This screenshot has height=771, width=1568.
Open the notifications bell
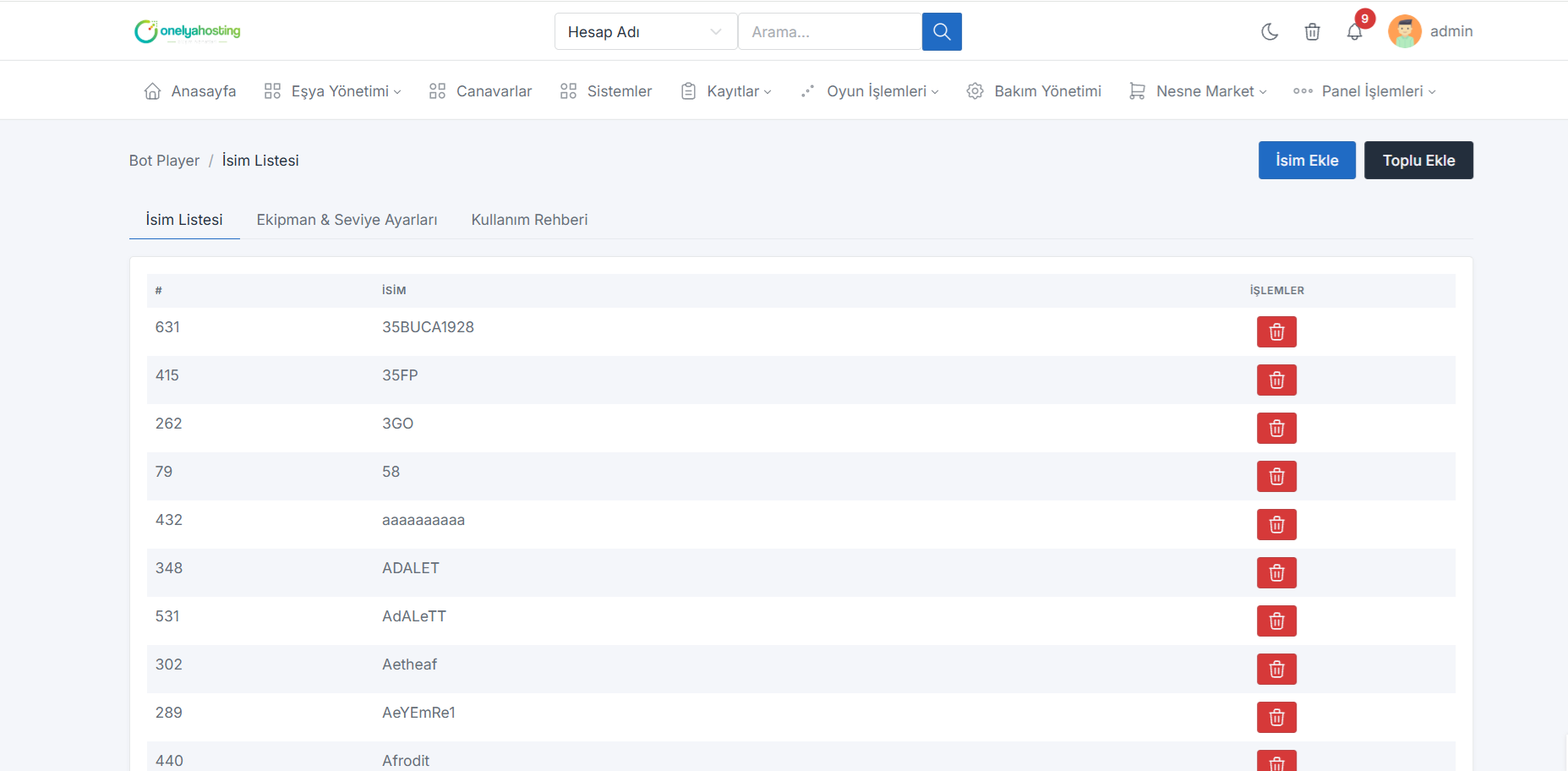pos(1354,32)
